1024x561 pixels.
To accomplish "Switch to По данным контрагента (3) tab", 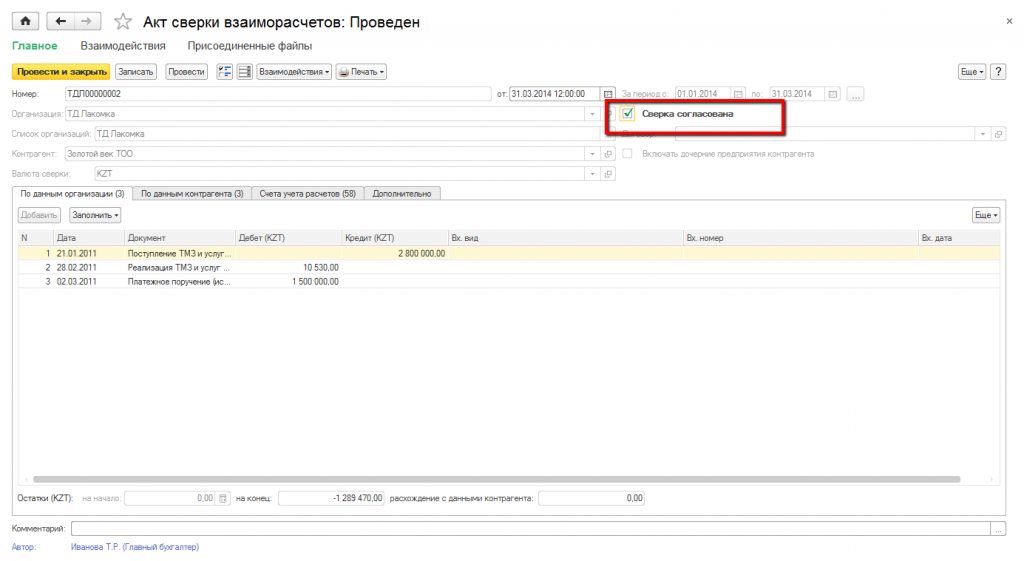I will tap(191, 193).
